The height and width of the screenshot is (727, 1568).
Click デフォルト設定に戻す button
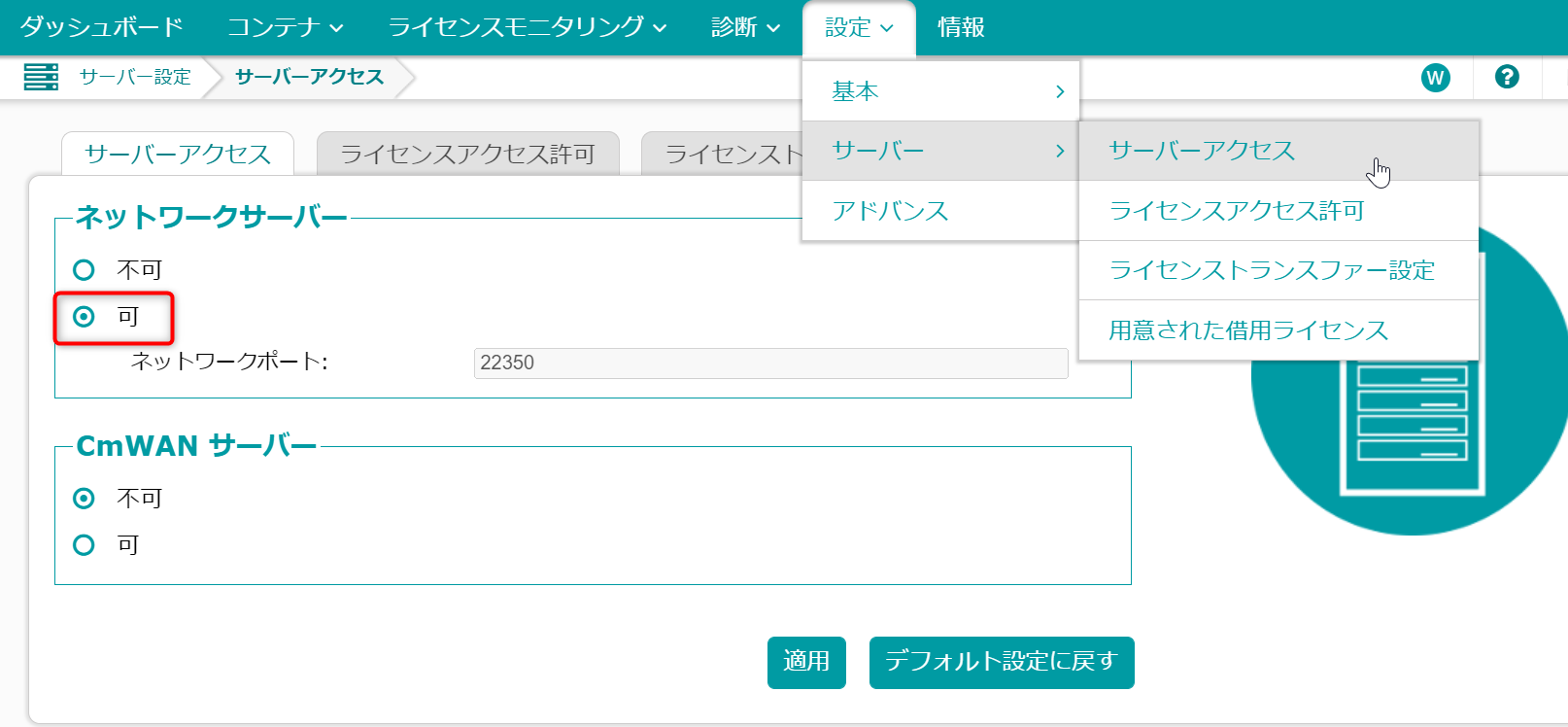click(x=1002, y=662)
